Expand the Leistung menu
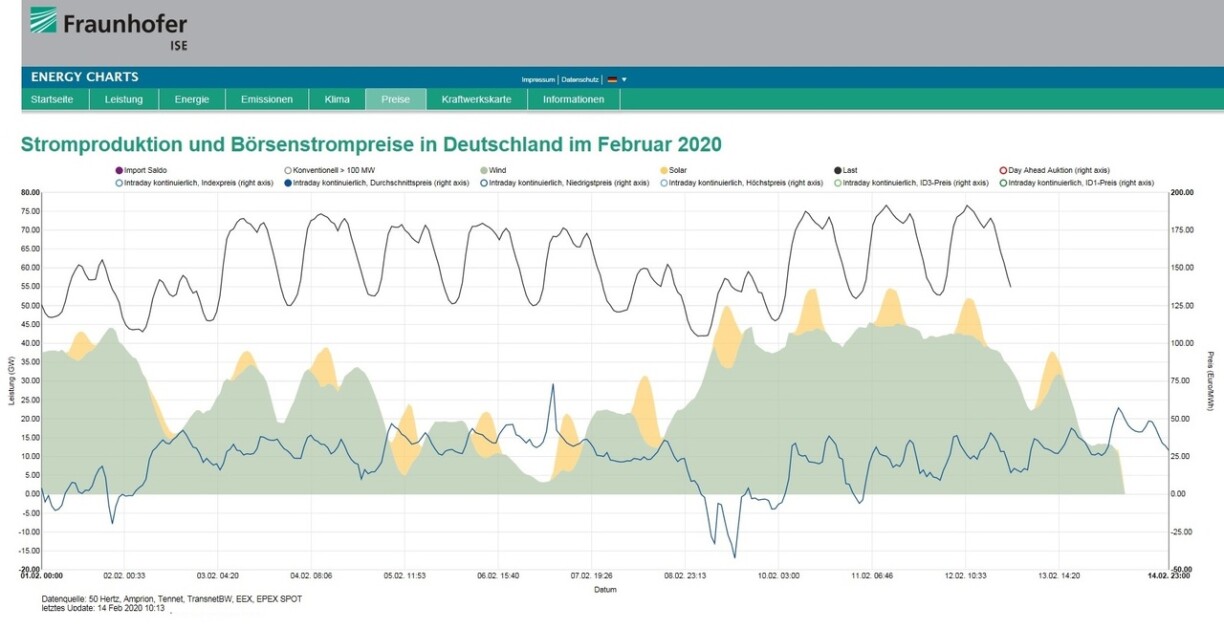The image size is (1224, 629). point(124,100)
